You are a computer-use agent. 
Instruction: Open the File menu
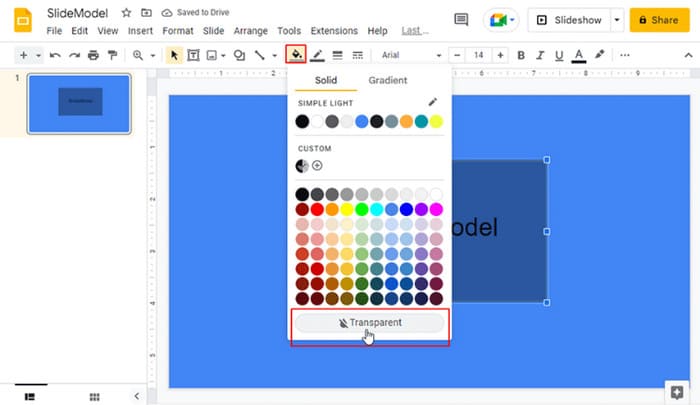pos(54,31)
